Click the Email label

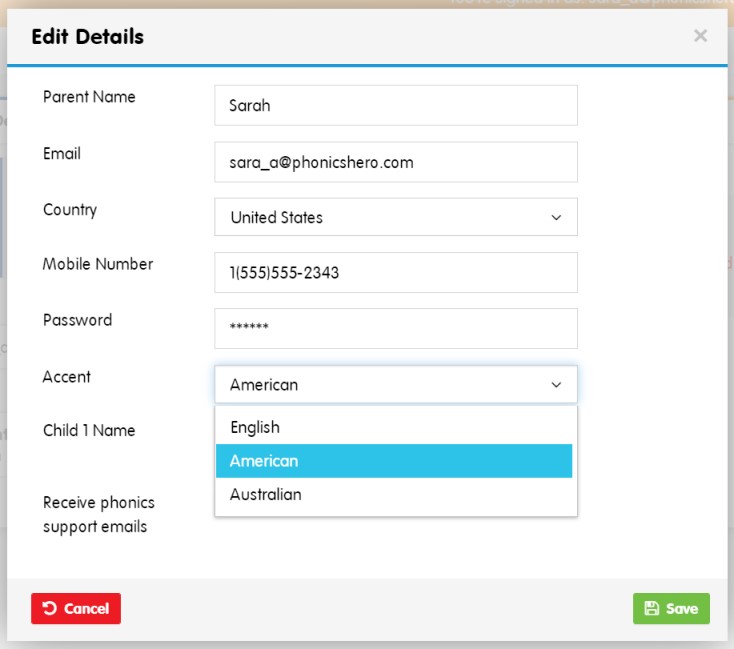tap(62, 154)
